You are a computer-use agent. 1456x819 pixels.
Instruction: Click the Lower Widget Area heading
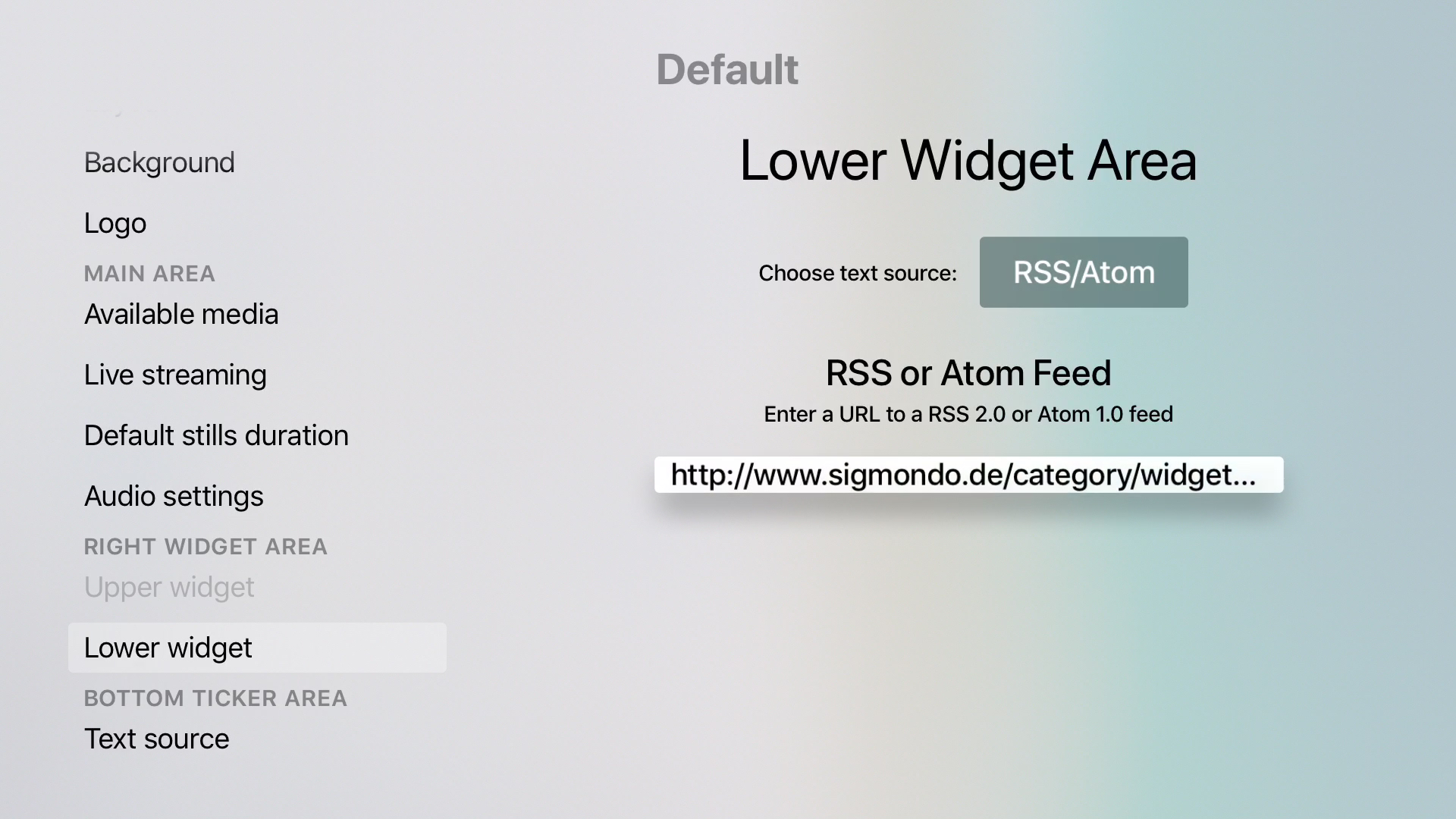point(968,161)
